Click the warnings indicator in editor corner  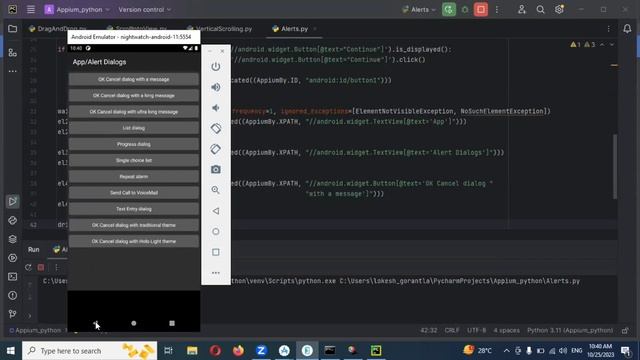pos(582,44)
